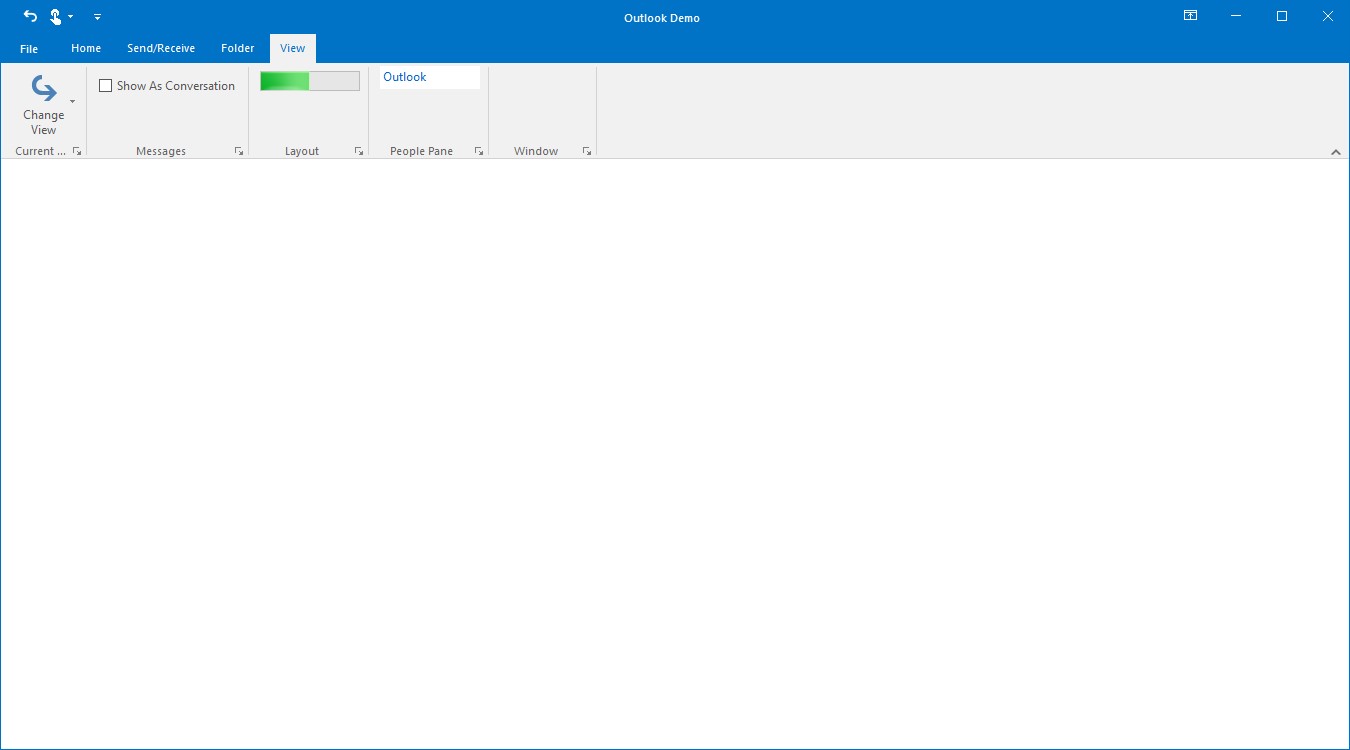
Task: Open the People Pane dialog launcher
Action: coord(478,150)
